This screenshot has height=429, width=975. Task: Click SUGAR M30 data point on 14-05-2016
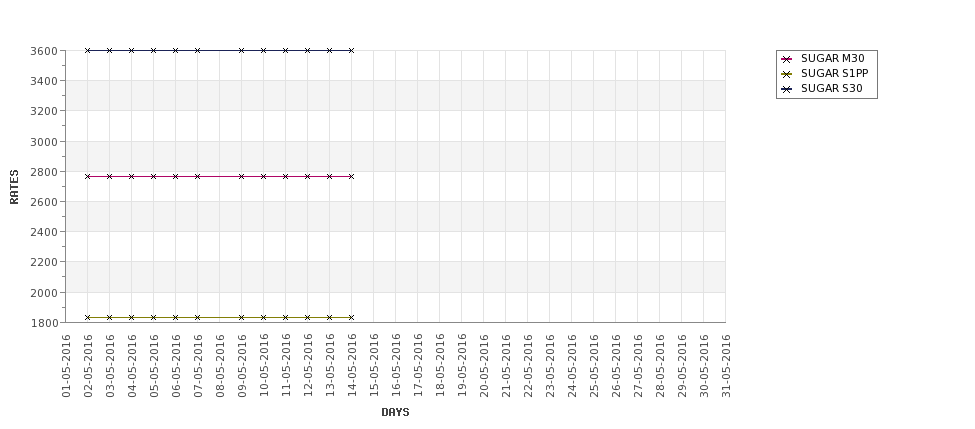(x=351, y=177)
